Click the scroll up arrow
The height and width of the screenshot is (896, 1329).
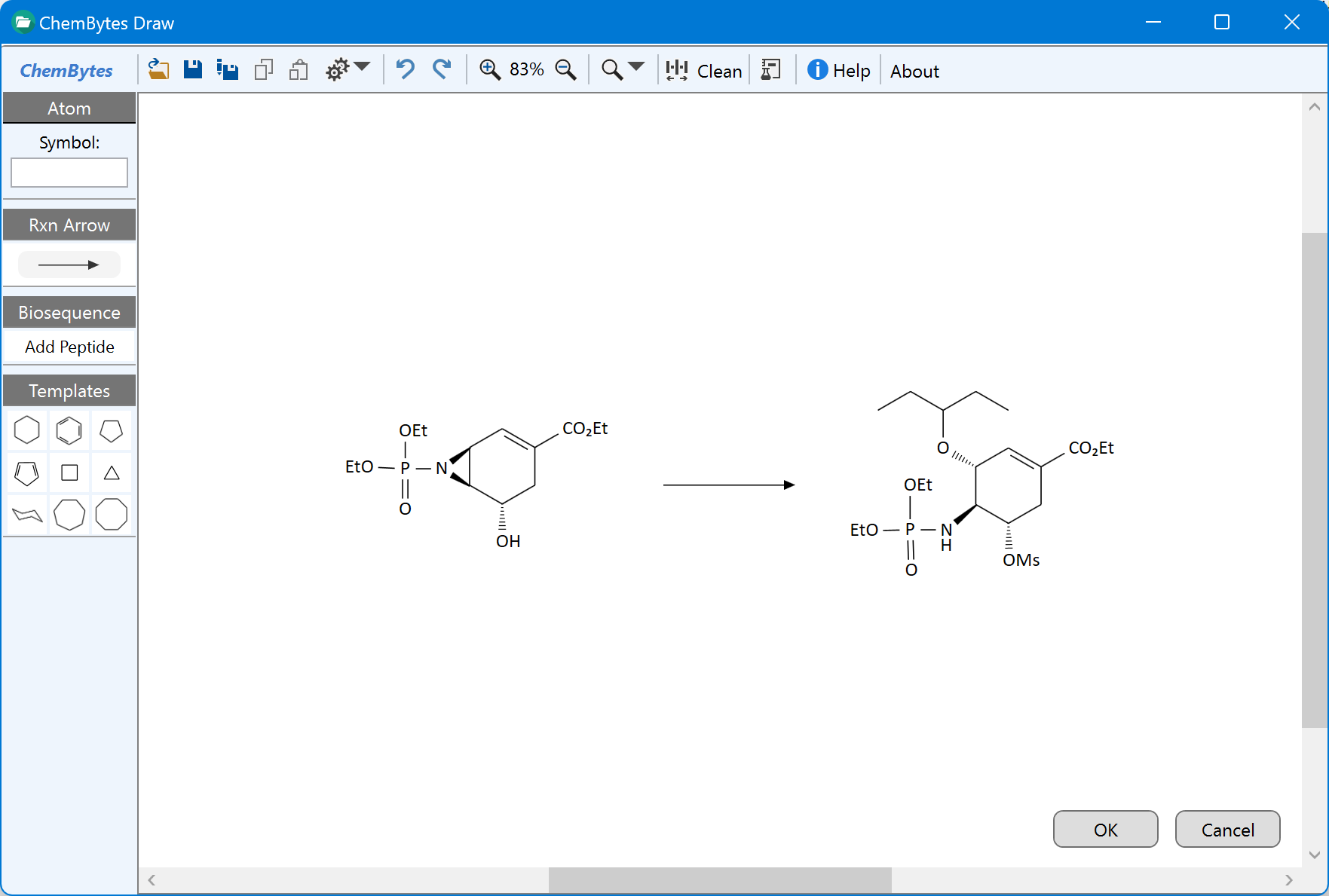point(1315,106)
